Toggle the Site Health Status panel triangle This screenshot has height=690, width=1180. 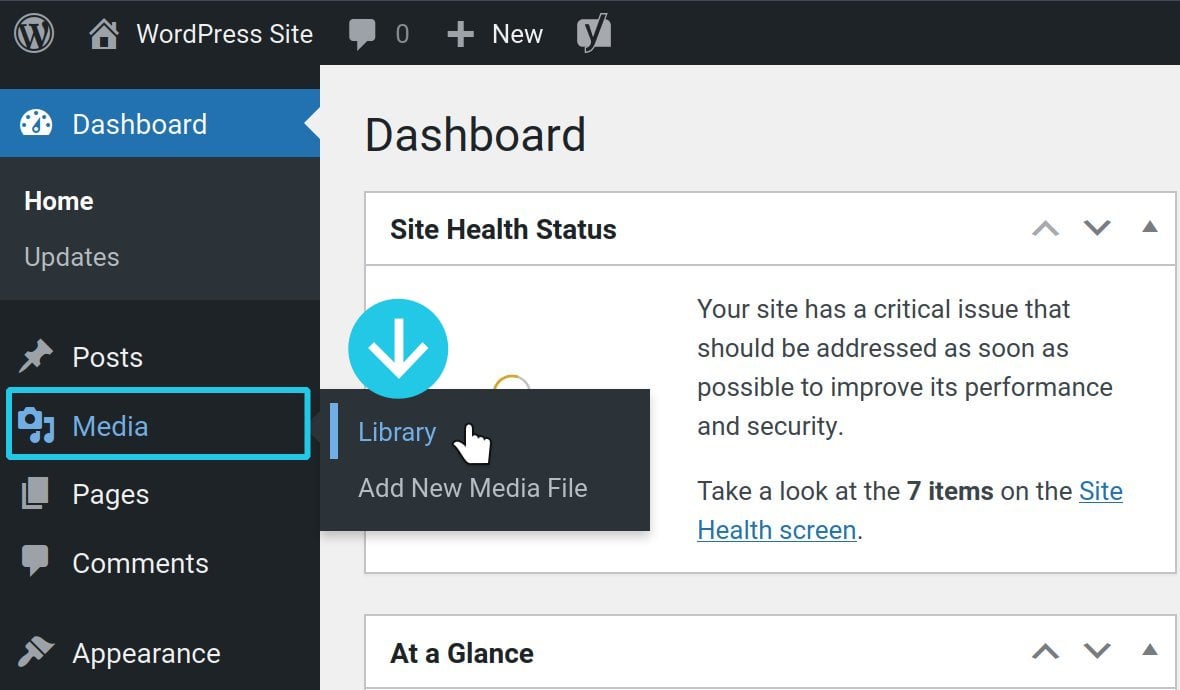(1150, 228)
